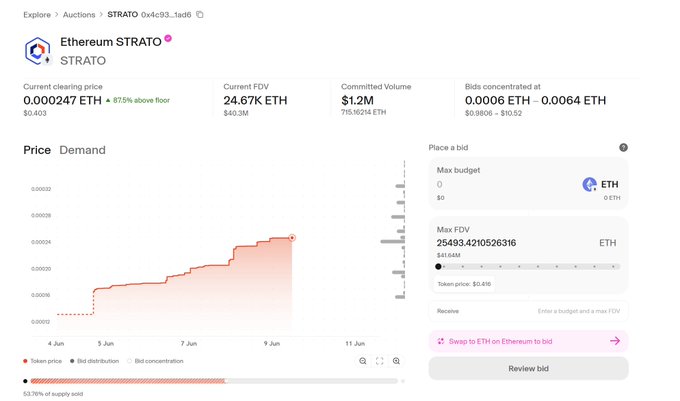Go to Explore in the breadcrumb
This screenshot has width=680, height=401.
pos(37,14)
